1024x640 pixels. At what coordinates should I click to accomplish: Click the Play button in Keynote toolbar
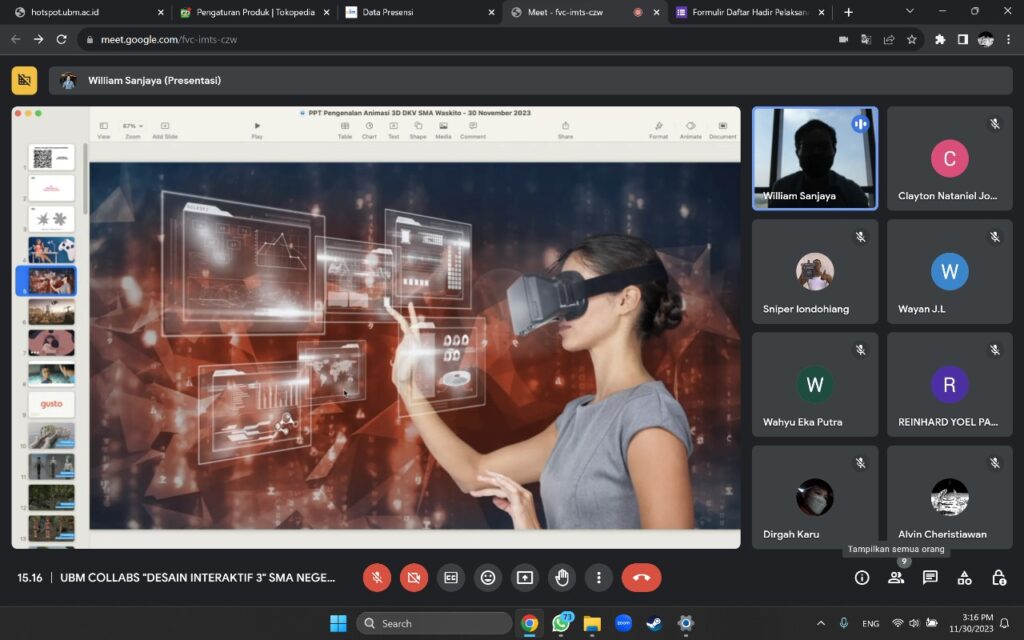point(257,129)
